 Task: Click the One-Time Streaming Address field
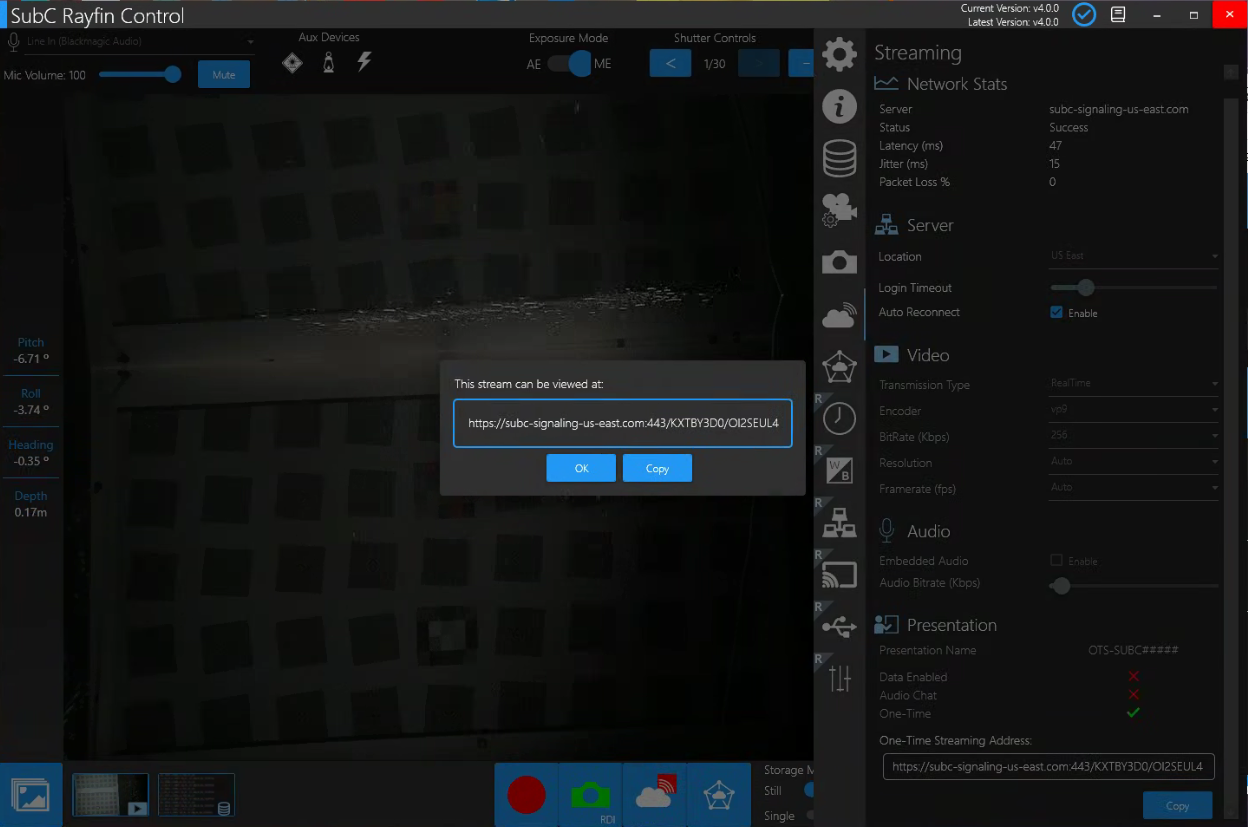(1048, 766)
